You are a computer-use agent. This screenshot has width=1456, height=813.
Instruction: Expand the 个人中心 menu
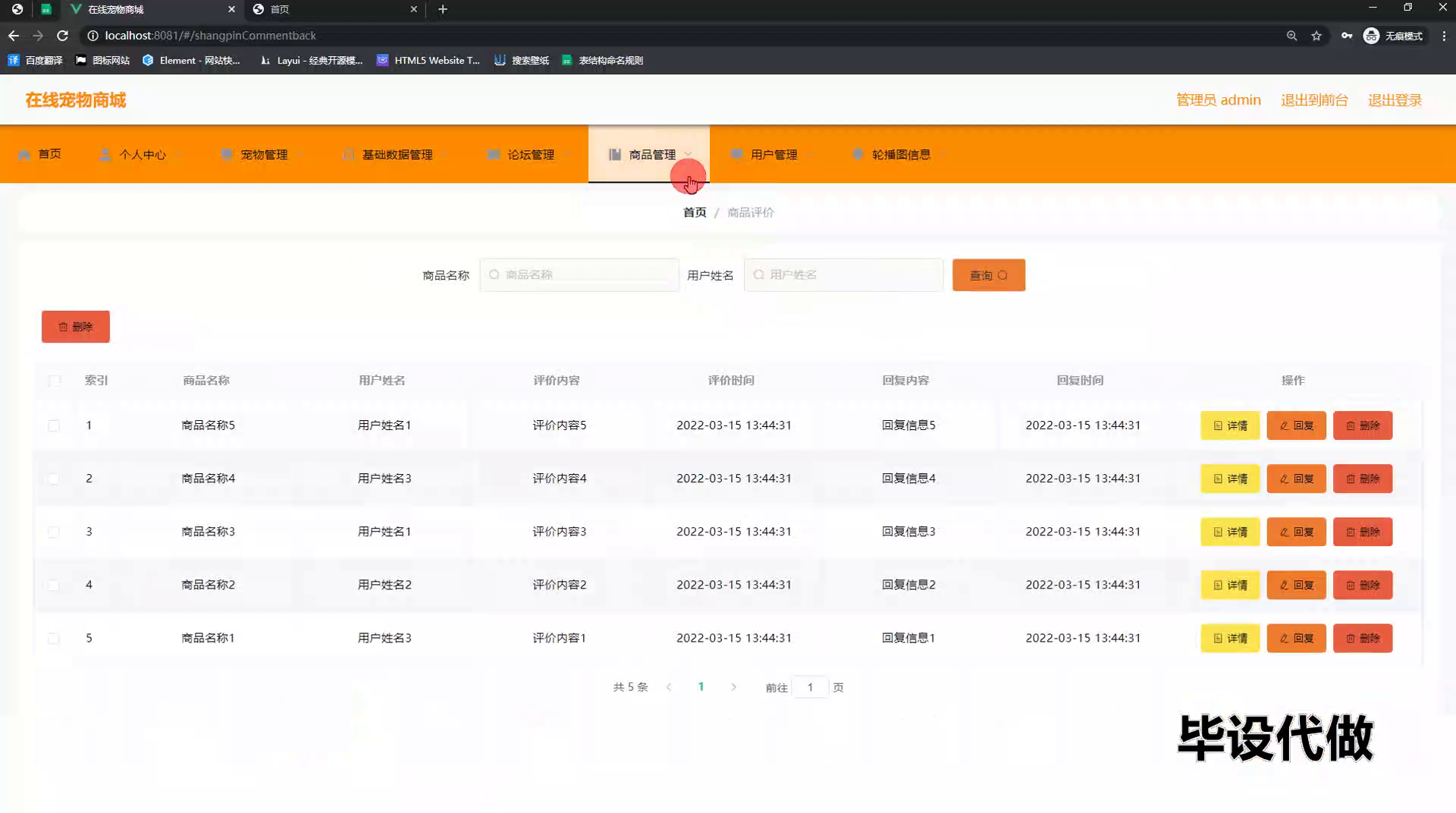click(141, 154)
